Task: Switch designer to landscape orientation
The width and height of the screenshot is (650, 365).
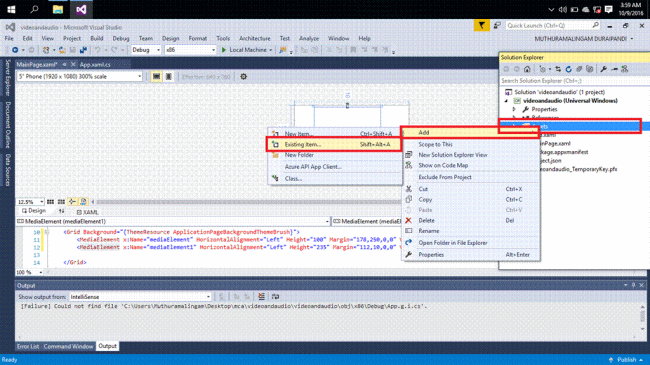Action: [x=156, y=76]
